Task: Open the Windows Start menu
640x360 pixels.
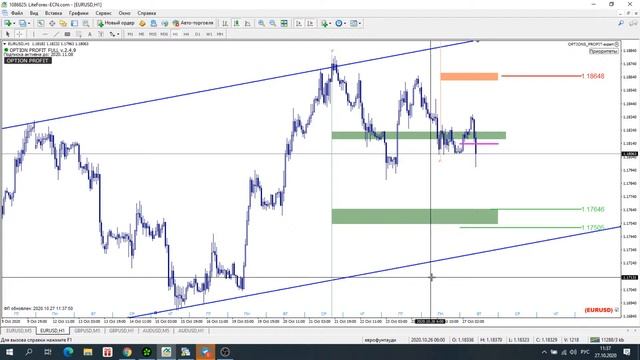Action: pyautogui.click(x=9, y=352)
